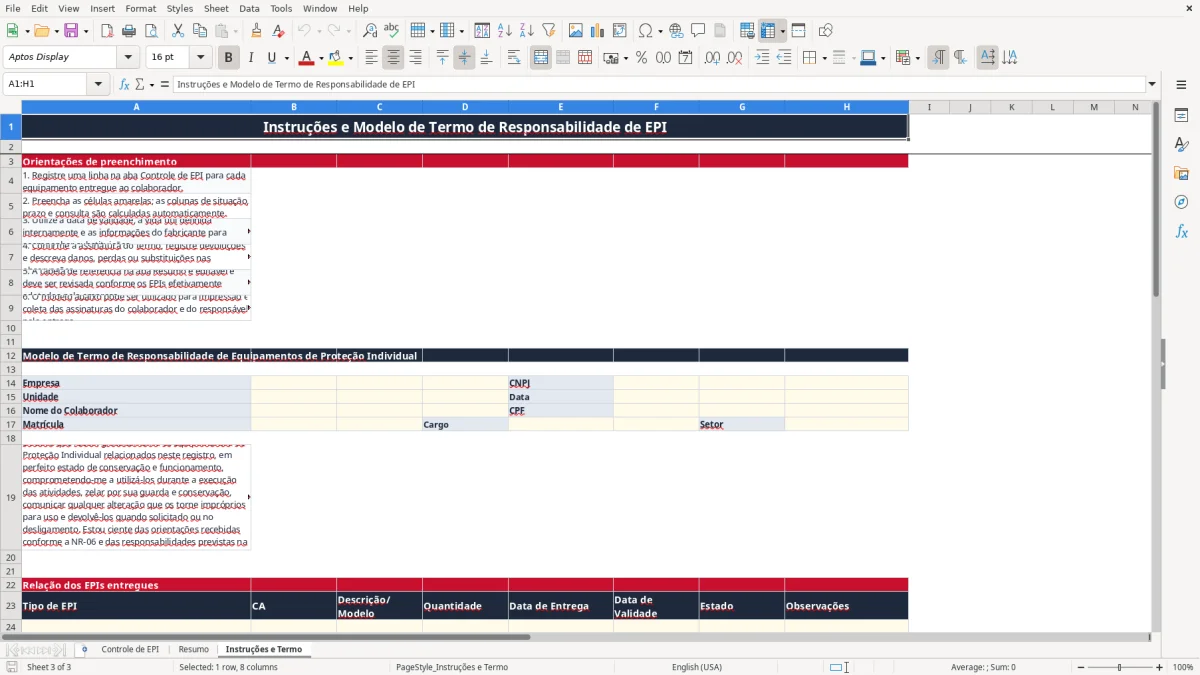Toggle Bold formatting
Image resolution: width=1200 pixels, height=675 pixels.
point(228,58)
